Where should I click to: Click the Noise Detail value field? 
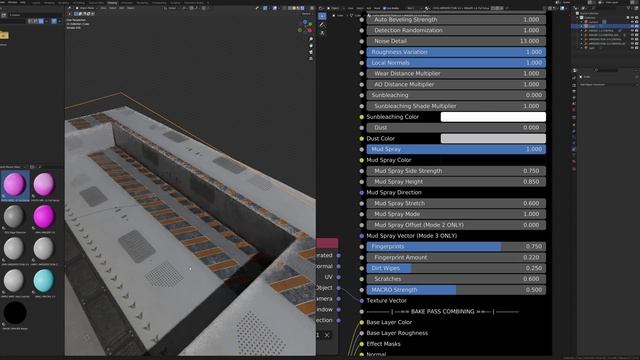[x=456, y=41]
